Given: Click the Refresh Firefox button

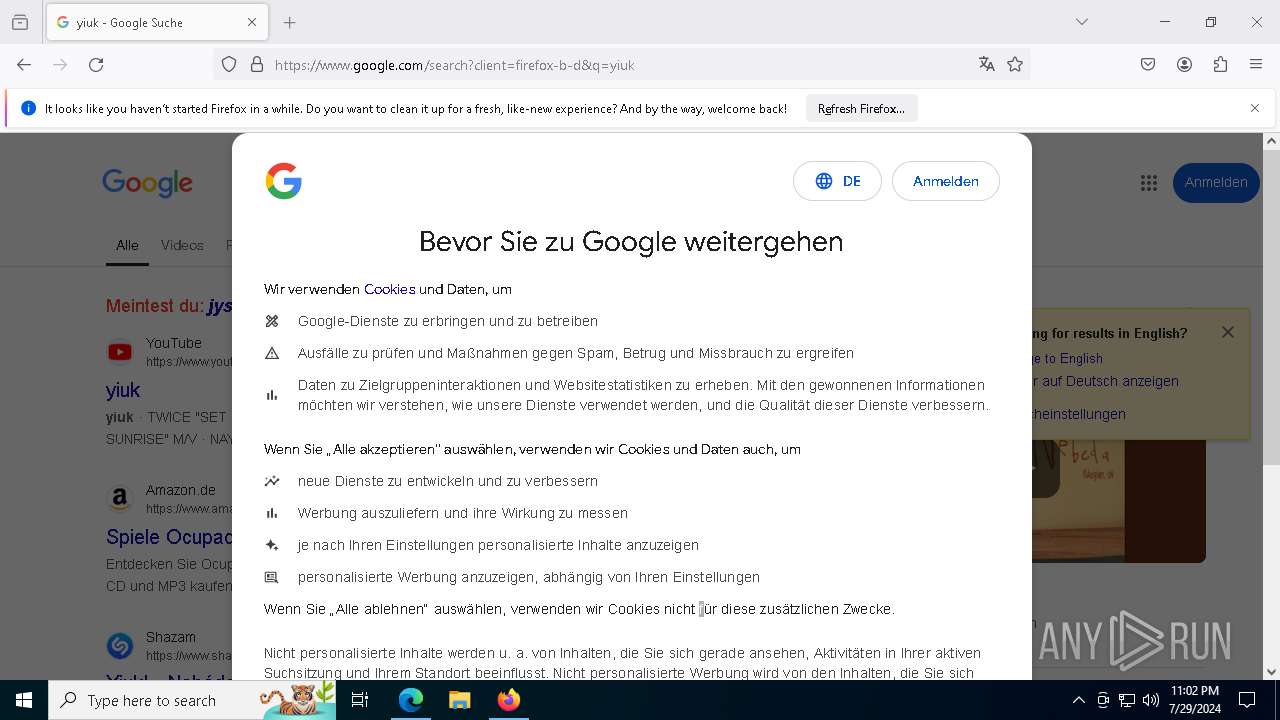Looking at the screenshot, I should [x=861, y=109].
